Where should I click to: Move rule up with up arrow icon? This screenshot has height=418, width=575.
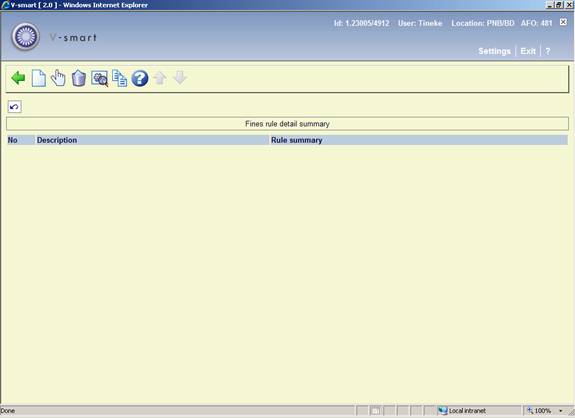(x=160, y=78)
